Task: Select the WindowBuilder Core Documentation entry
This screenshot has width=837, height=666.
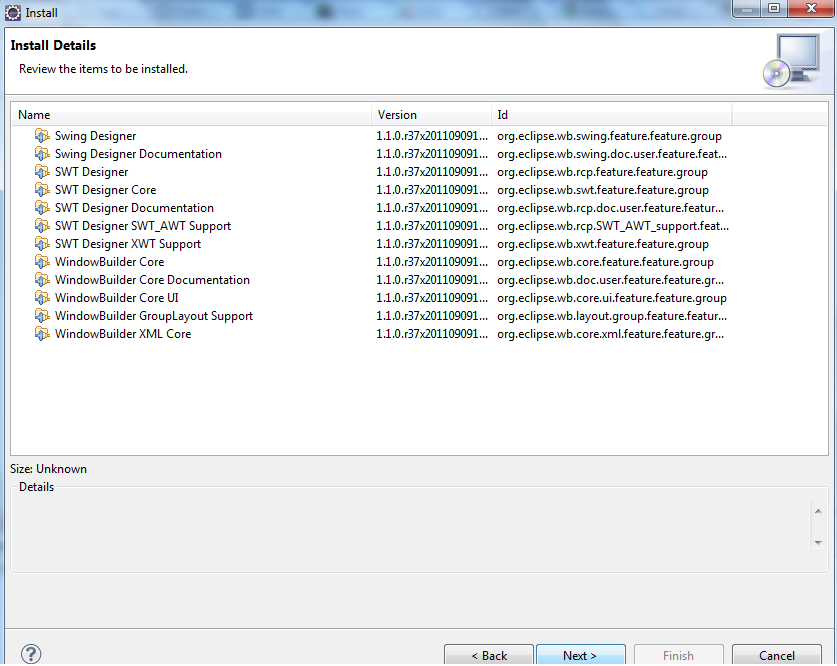Action: (152, 280)
